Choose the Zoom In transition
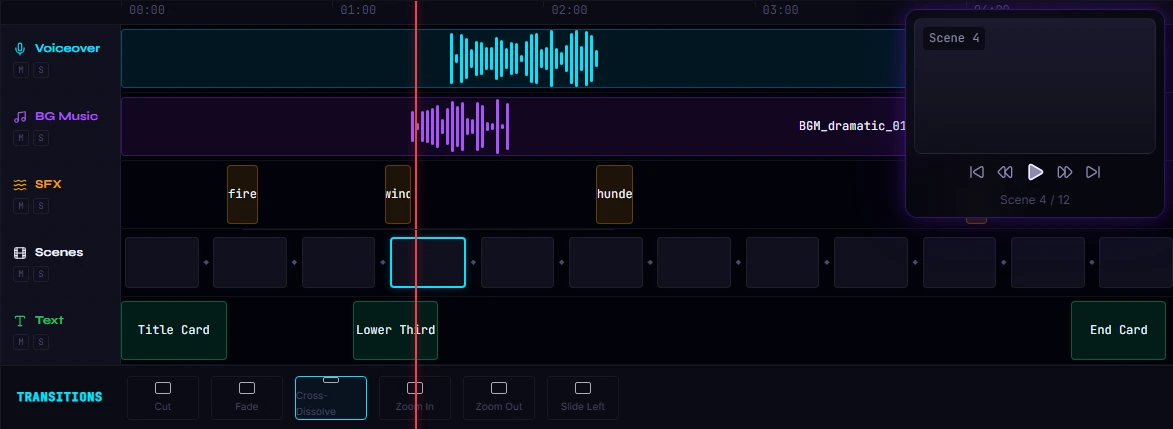 (414, 398)
